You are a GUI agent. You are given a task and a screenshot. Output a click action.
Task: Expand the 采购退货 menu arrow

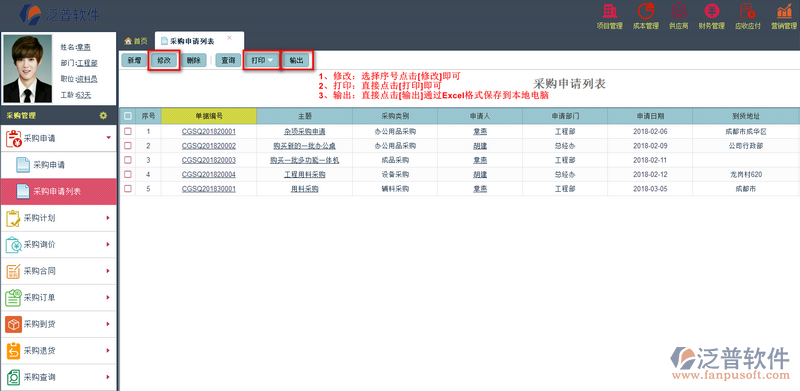tap(108, 351)
